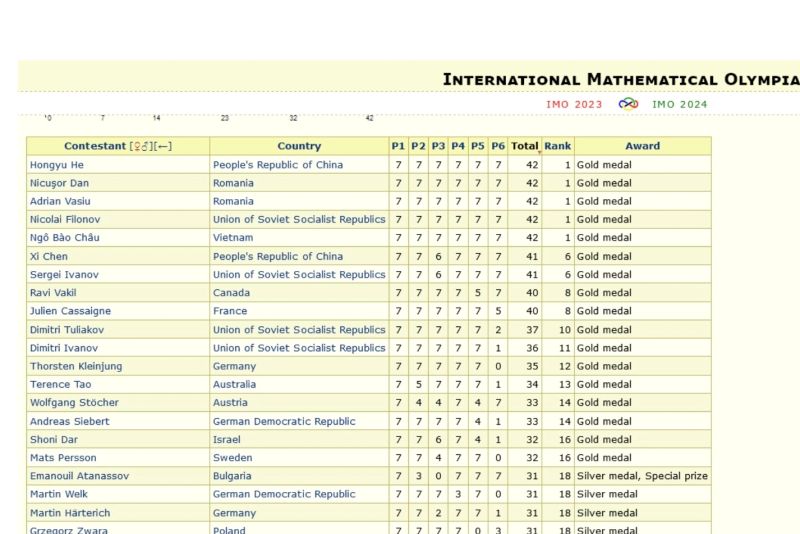800x534 pixels.
Task: Open the Vietnam country page
Action: click(x=233, y=238)
